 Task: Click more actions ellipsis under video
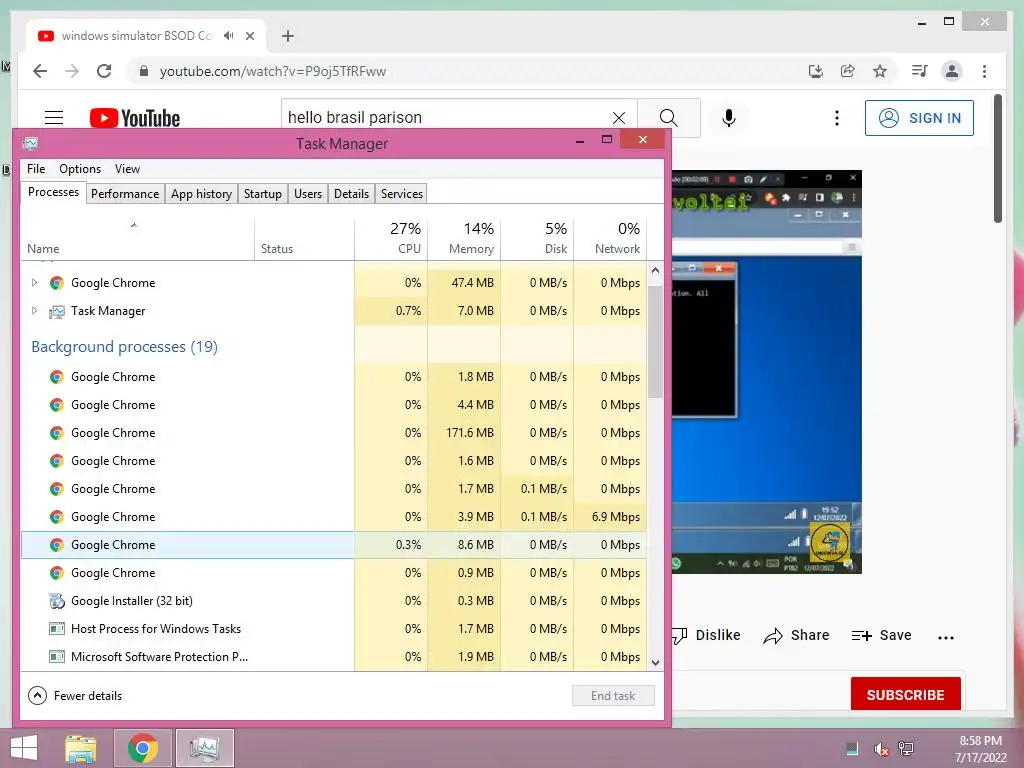tap(946, 637)
